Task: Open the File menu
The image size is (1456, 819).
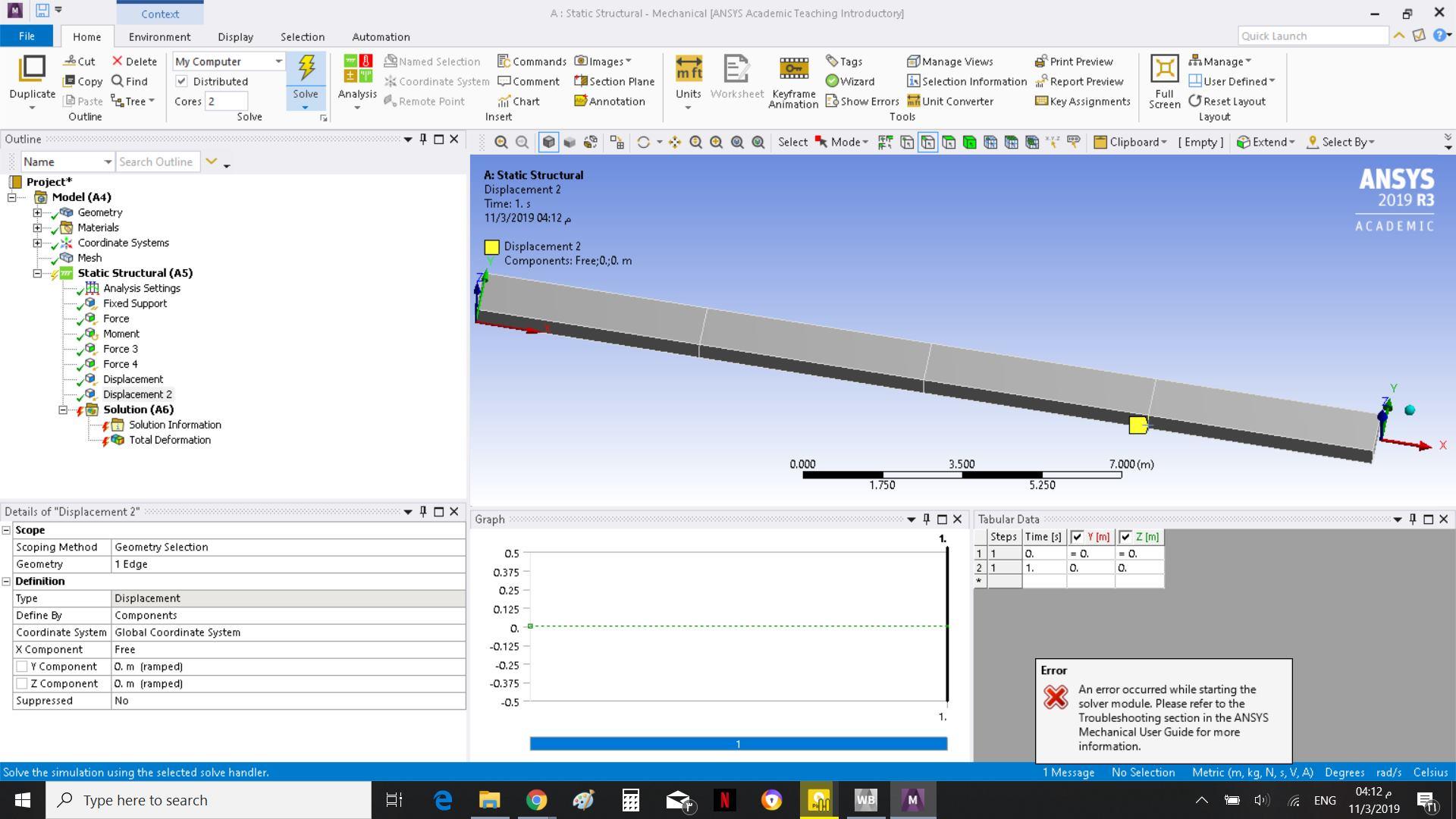Action: (27, 36)
